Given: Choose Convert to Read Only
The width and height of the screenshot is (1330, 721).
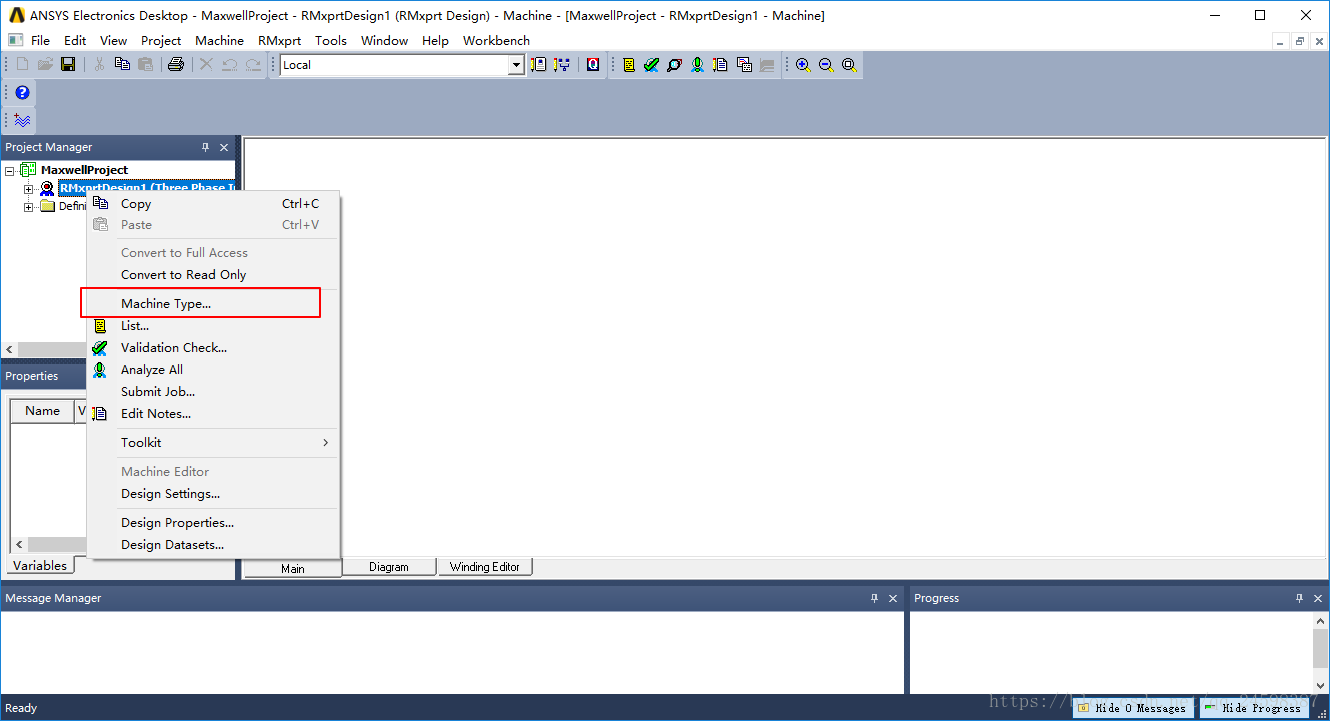Looking at the screenshot, I should [x=212, y=274].
